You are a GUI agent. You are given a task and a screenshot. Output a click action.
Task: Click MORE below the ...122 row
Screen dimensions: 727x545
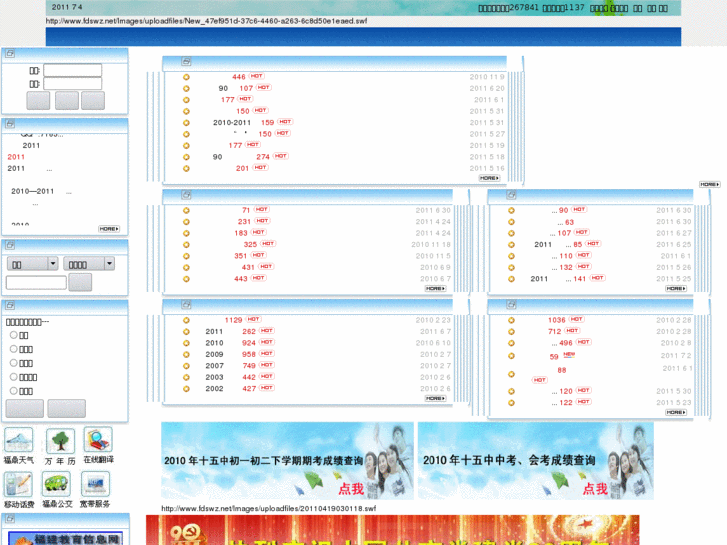pos(676,412)
